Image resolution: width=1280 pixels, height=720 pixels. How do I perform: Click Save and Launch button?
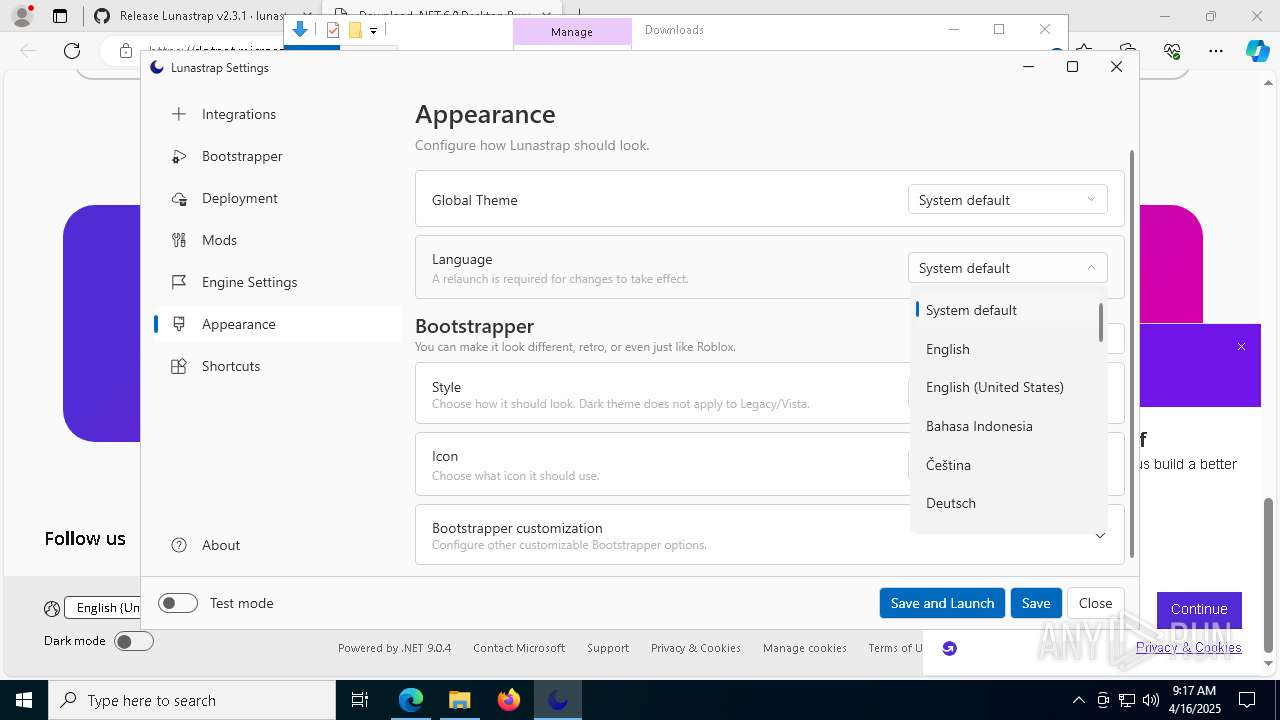942,603
